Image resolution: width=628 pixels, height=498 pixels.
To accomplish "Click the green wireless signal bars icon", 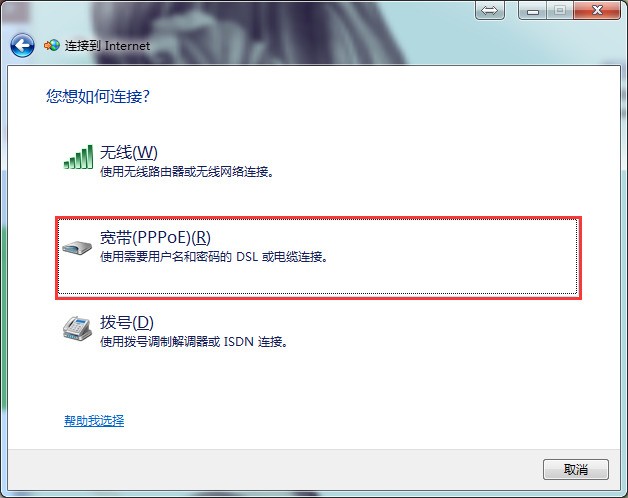I will (78, 157).
